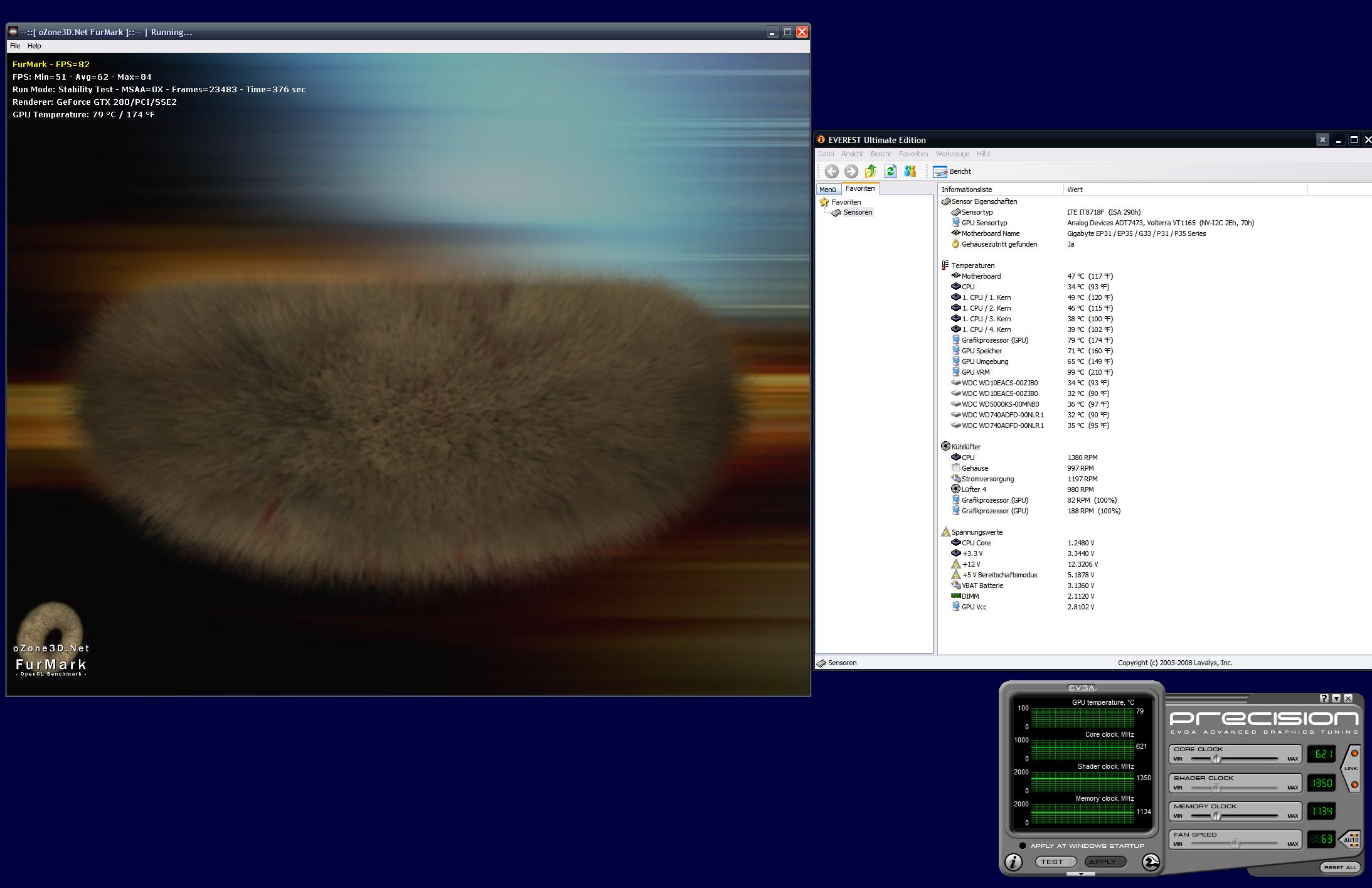This screenshot has height=888, width=1372.
Task: Select the Sensor Eigenschaften group header
Action: coord(979,201)
